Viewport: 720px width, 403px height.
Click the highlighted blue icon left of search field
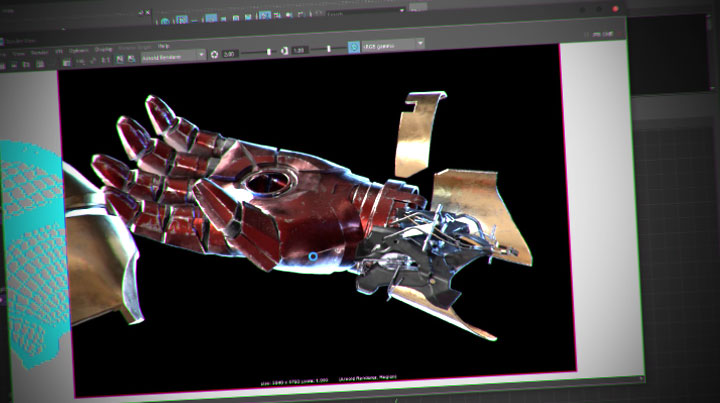265,15
